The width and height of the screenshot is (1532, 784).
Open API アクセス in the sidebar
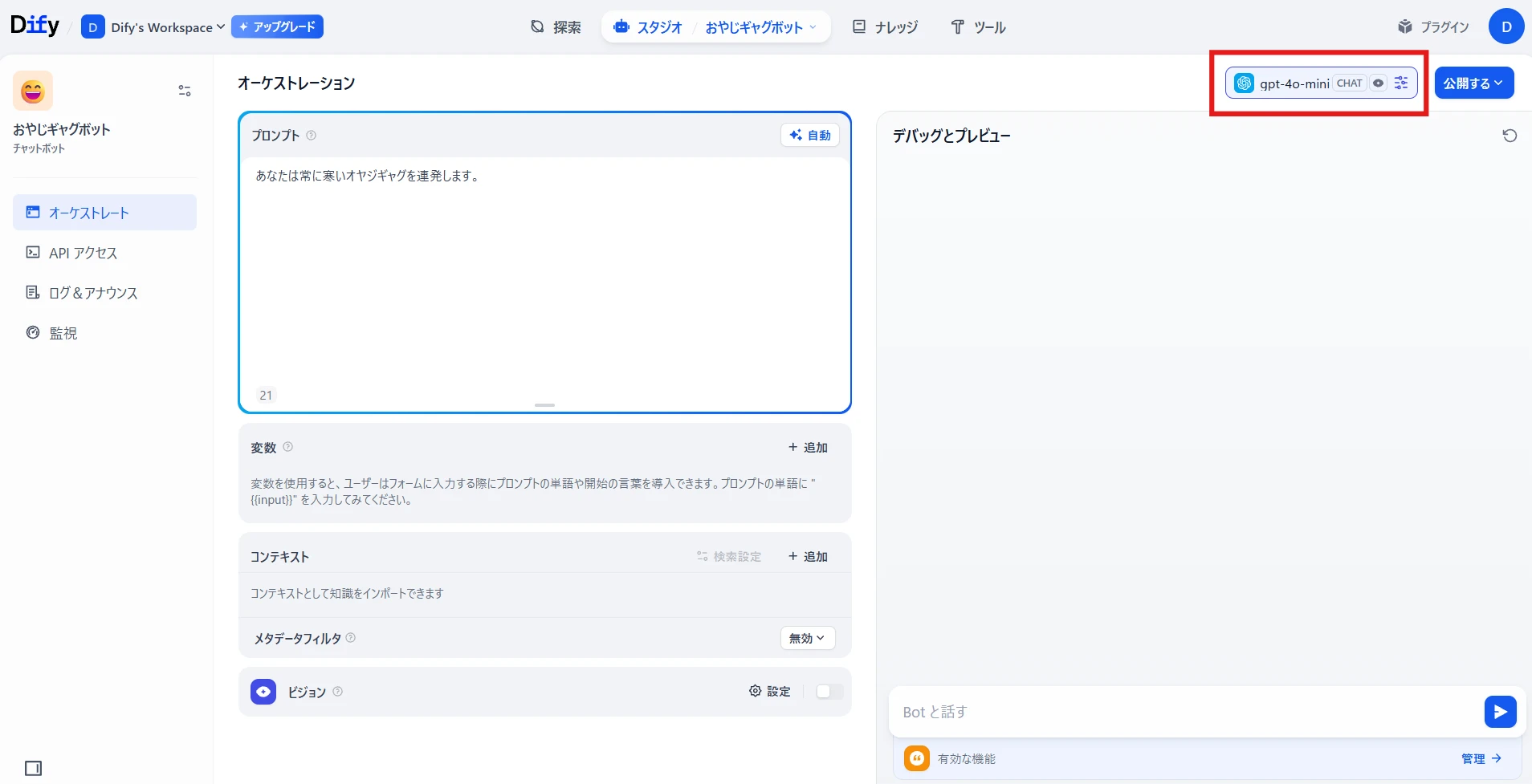[83, 253]
